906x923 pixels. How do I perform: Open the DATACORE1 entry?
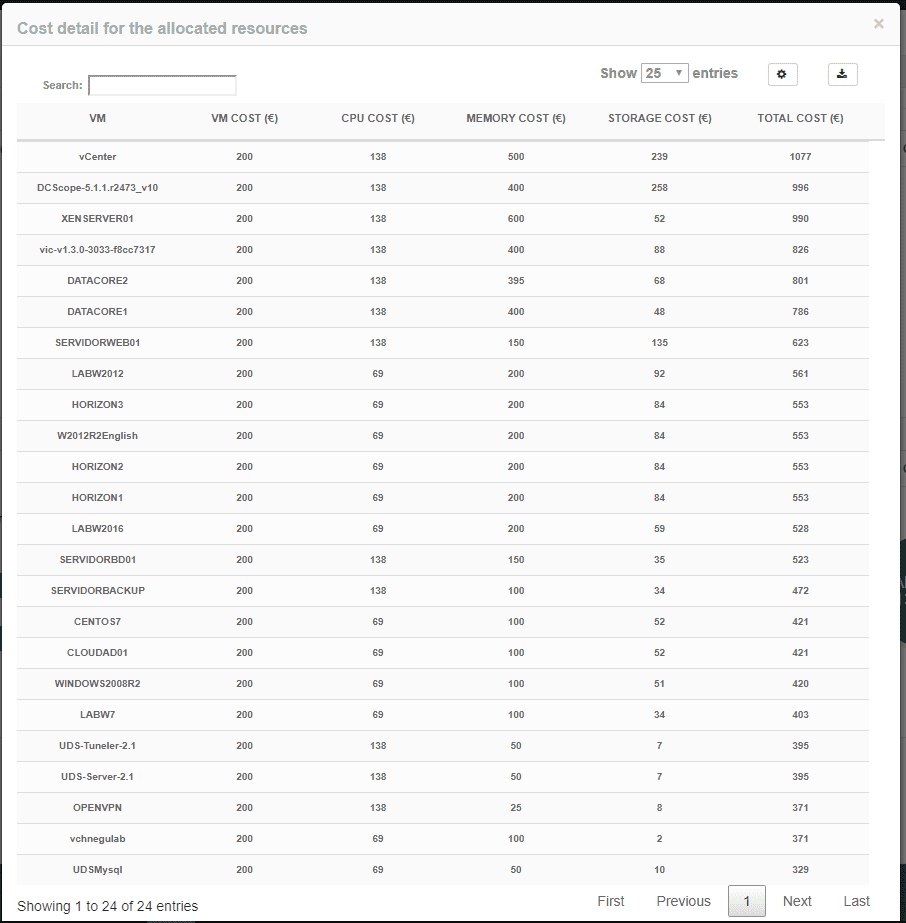[97, 311]
